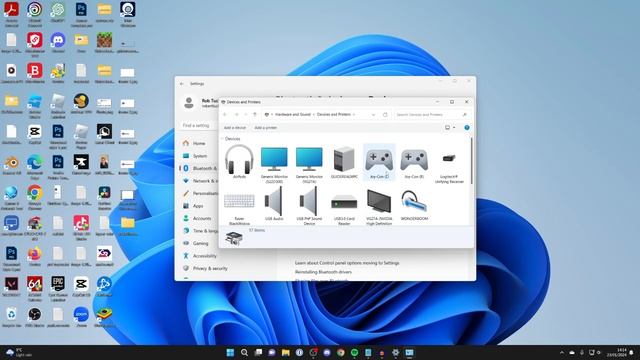The height and width of the screenshot is (360, 640).
Task: Open Home in Settings sidebar
Action: [199, 143]
